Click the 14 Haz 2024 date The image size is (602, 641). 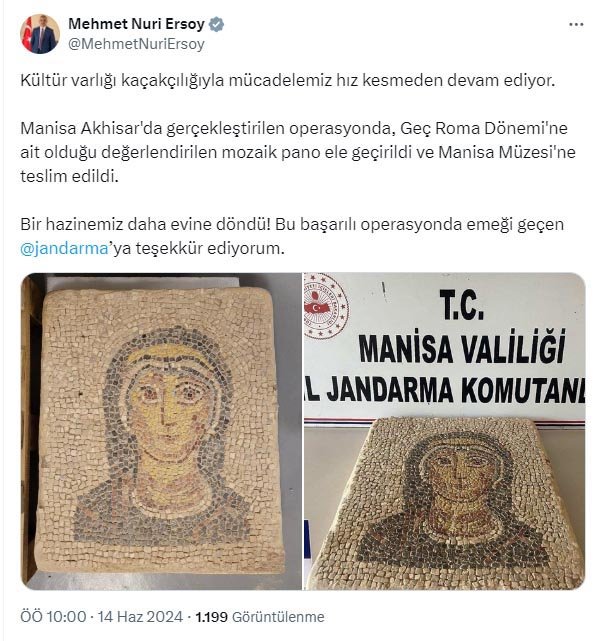point(140,616)
